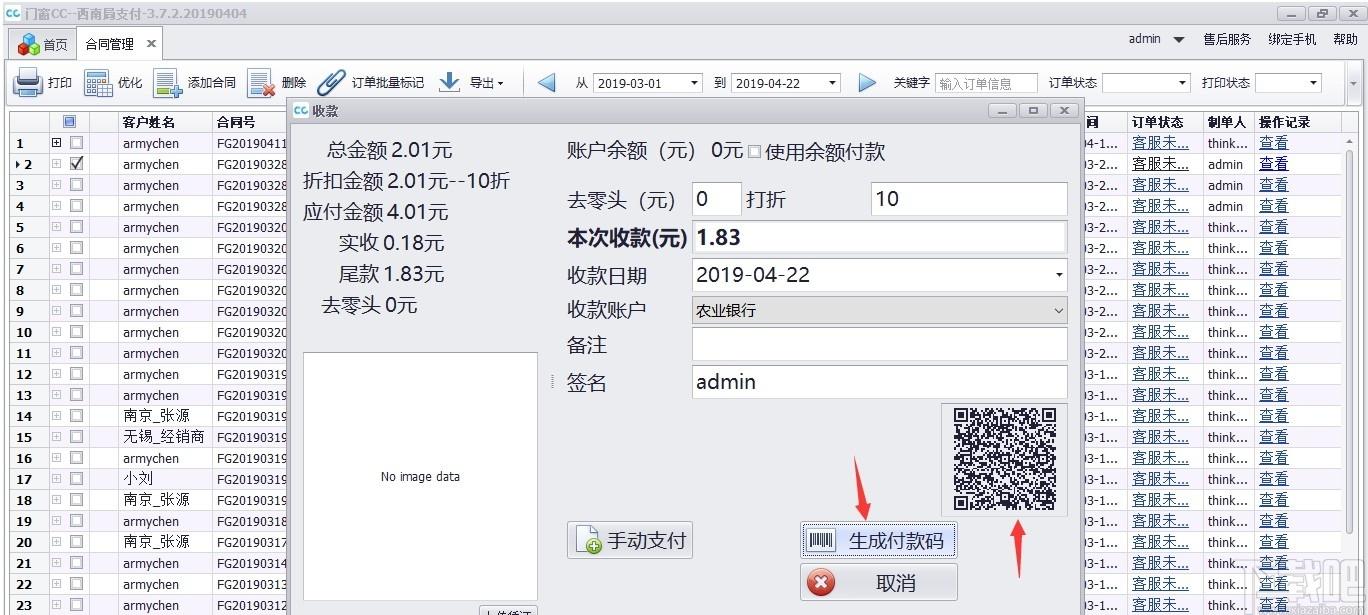Expand row 4 in the contract grid
The width and height of the screenshot is (1368, 615).
[x=57, y=206]
